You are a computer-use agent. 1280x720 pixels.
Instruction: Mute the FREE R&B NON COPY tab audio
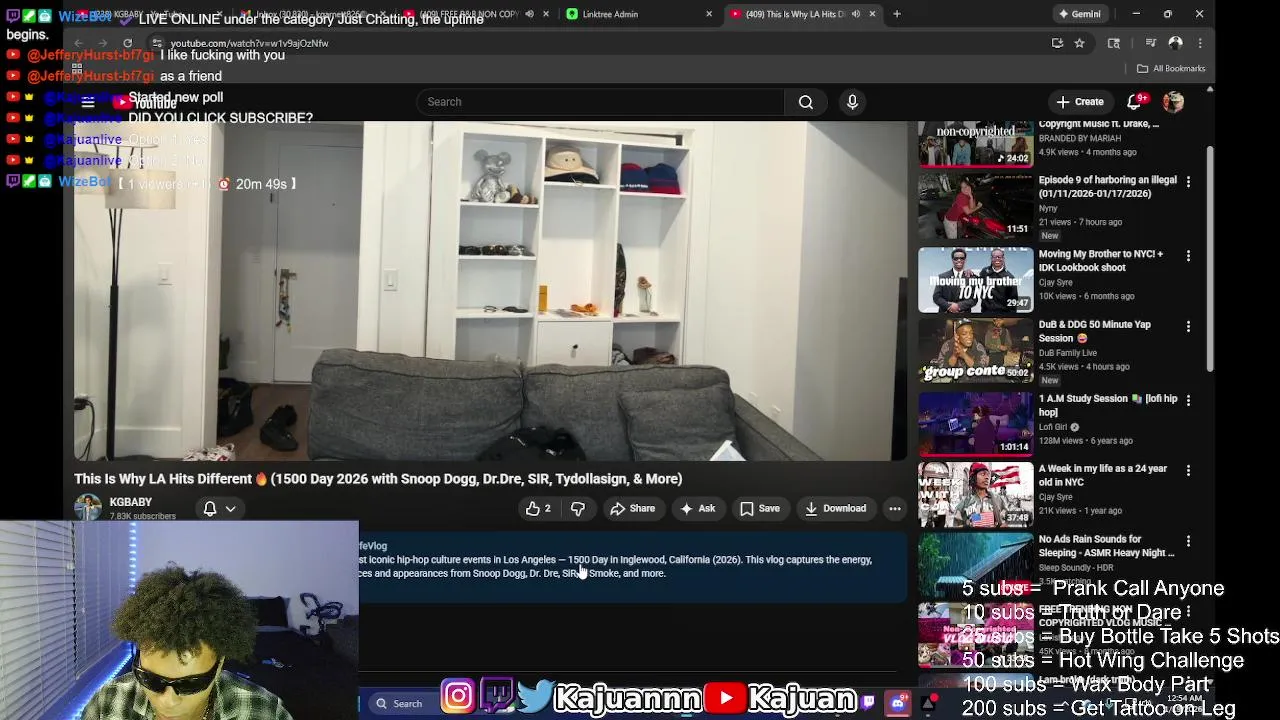(x=529, y=14)
